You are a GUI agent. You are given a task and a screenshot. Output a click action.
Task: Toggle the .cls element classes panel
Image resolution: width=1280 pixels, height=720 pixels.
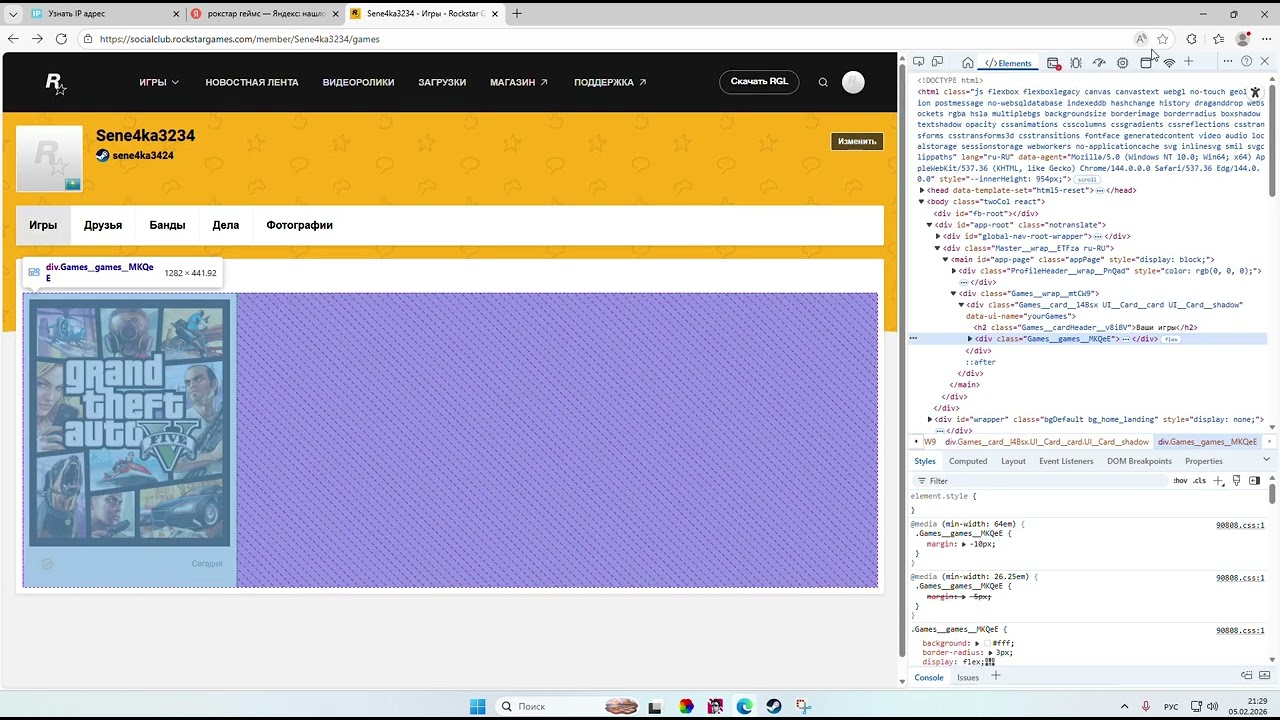(x=1200, y=481)
